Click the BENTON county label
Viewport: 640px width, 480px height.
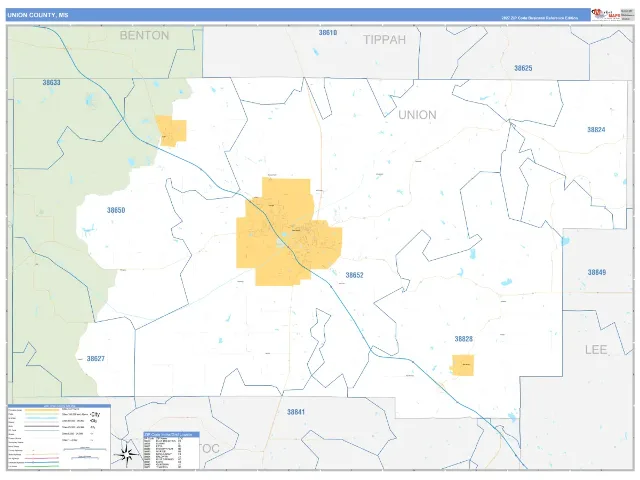pos(144,36)
